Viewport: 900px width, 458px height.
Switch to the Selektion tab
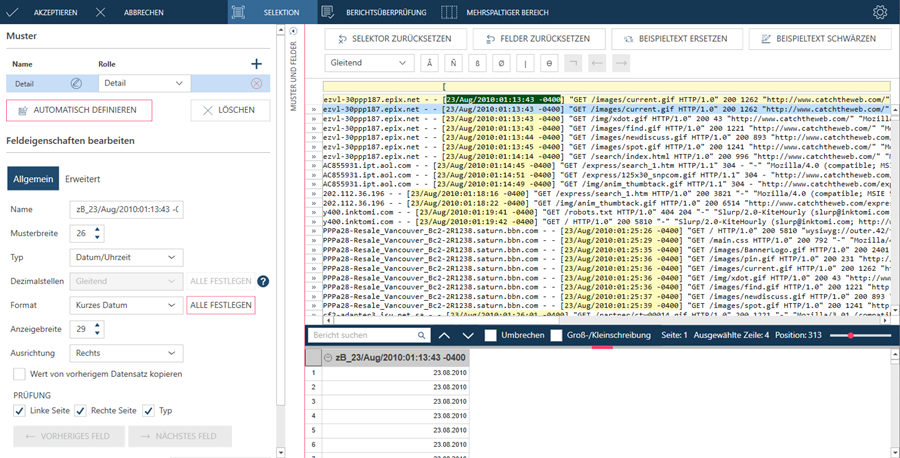click(272, 12)
